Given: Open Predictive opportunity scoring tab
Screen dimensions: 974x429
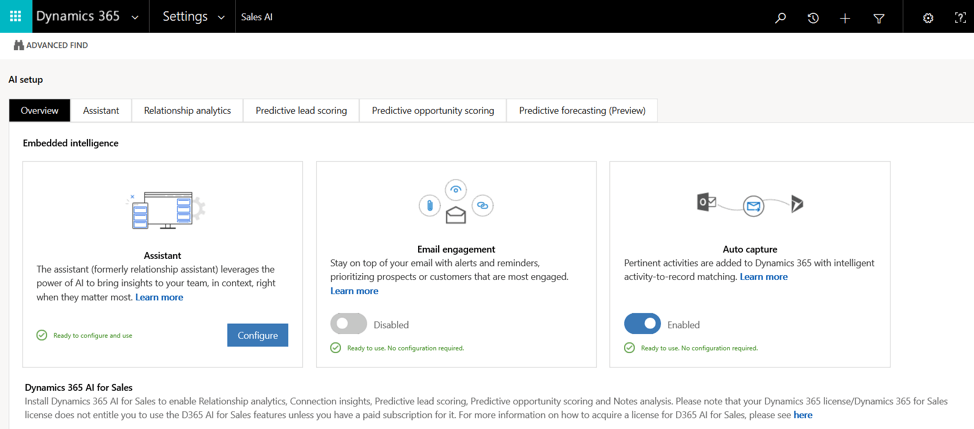Looking at the screenshot, I should point(433,111).
